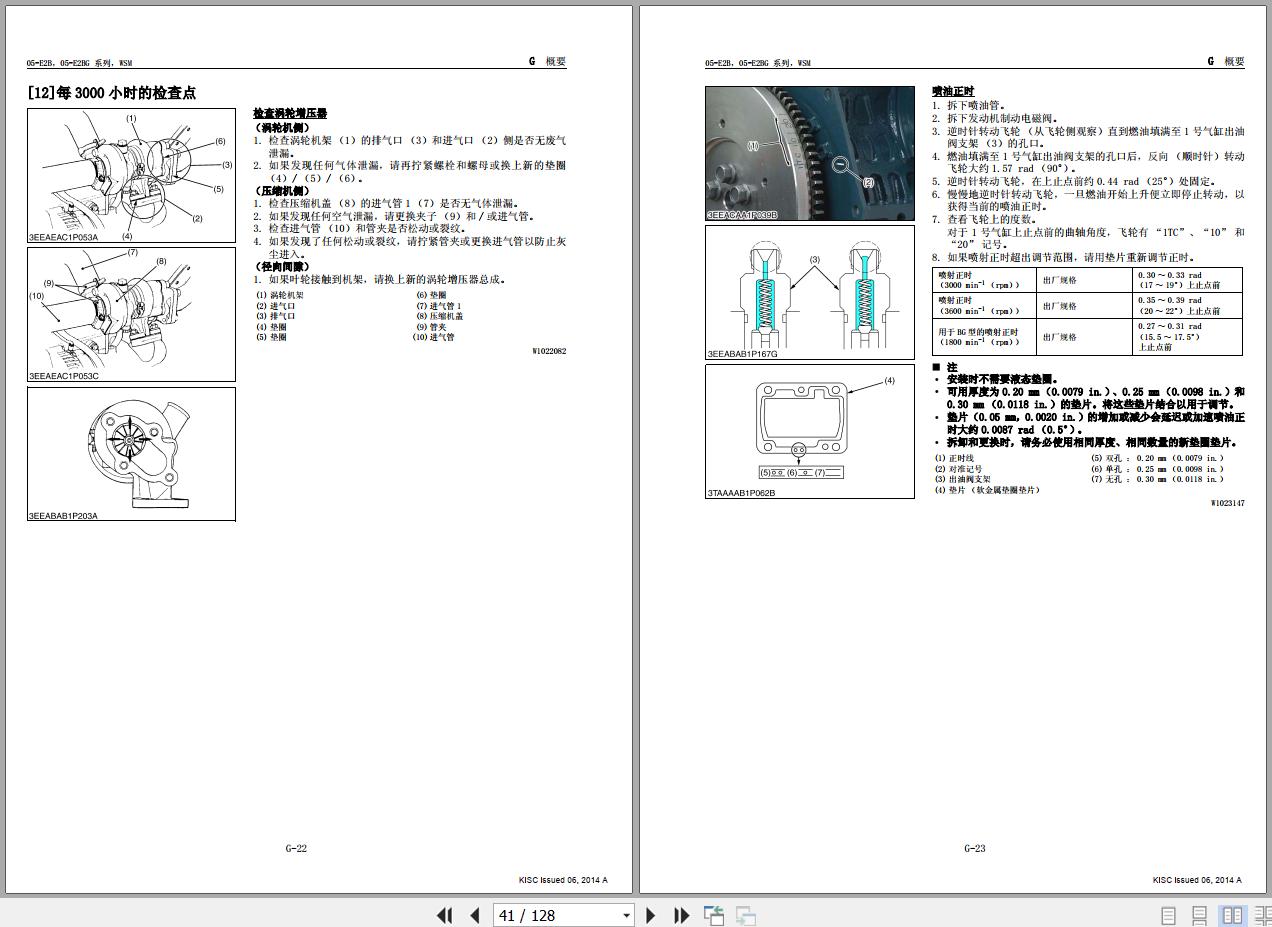Image resolution: width=1272 pixels, height=927 pixels.
Task: Go to the next page
Action: [651, 915]
